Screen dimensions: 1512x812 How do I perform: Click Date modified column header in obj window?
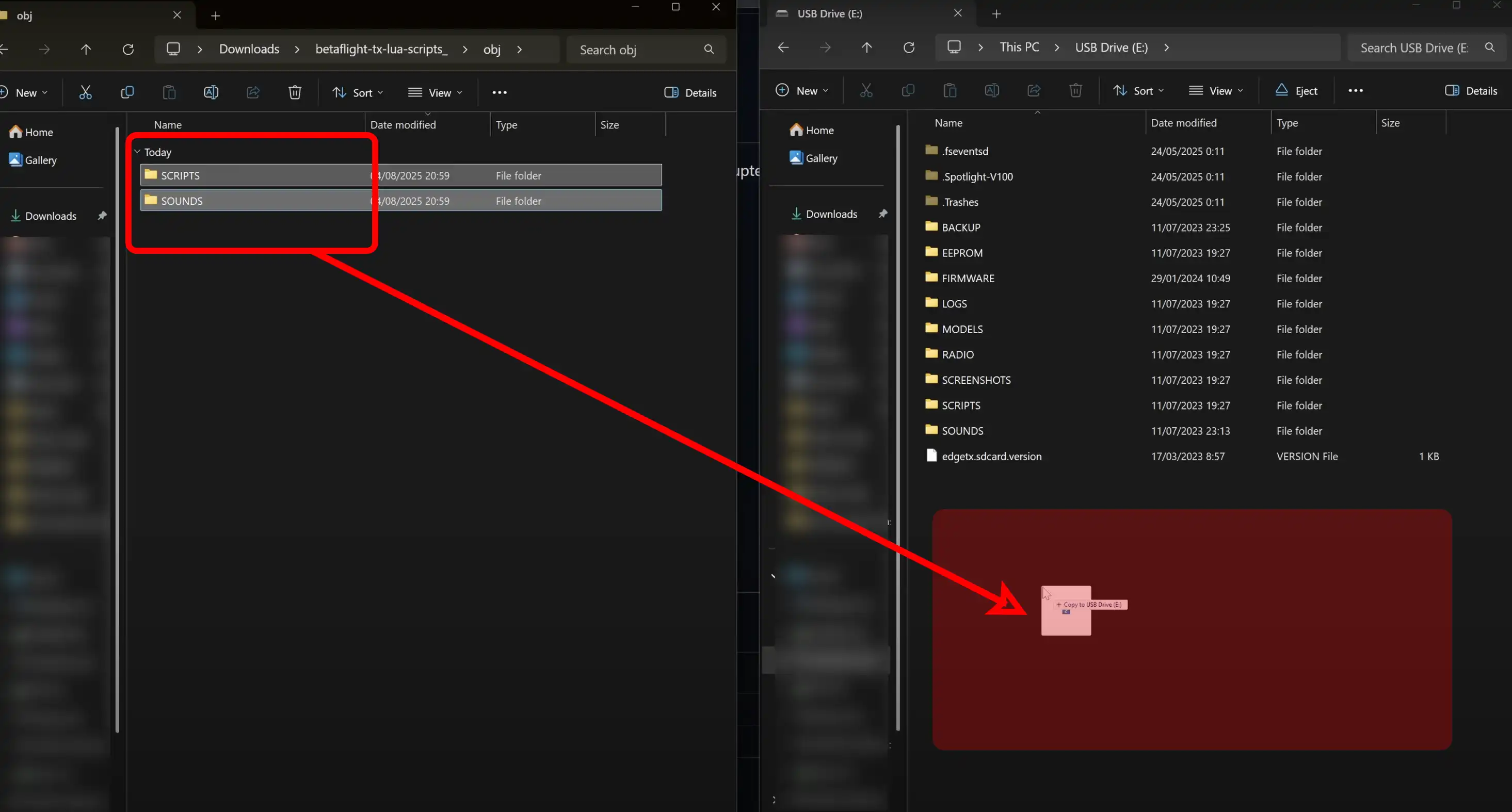tap(403, 125)
